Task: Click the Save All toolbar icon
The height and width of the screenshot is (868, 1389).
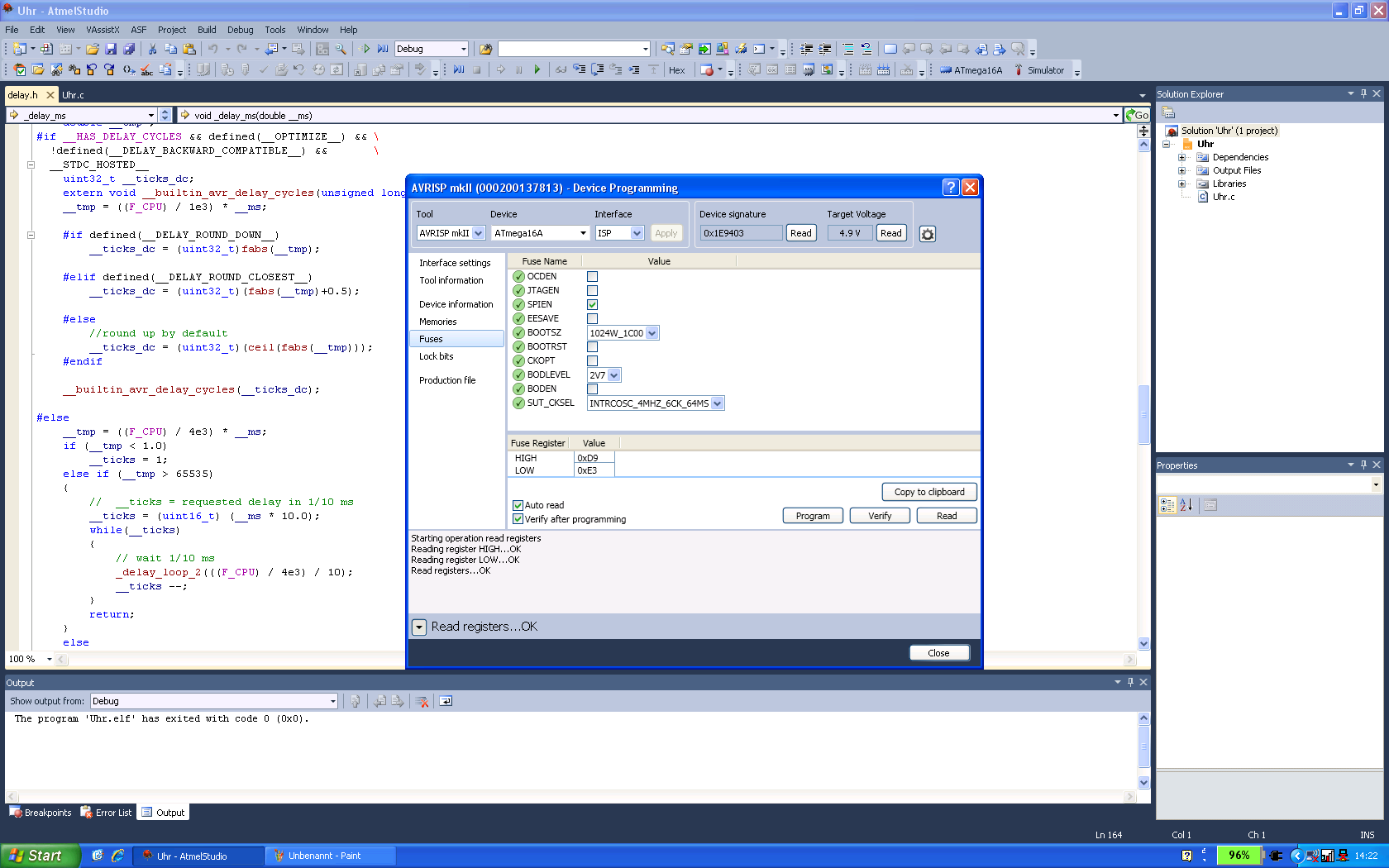Action: 129,49
